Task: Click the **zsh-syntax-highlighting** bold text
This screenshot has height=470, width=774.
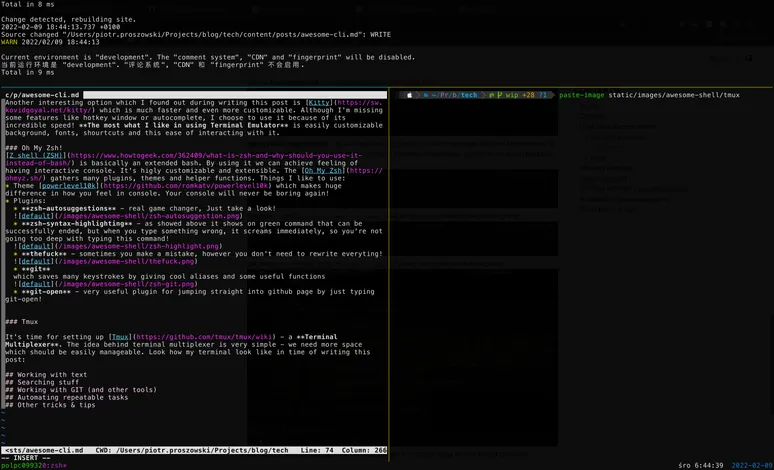Action: click(77, 224)
